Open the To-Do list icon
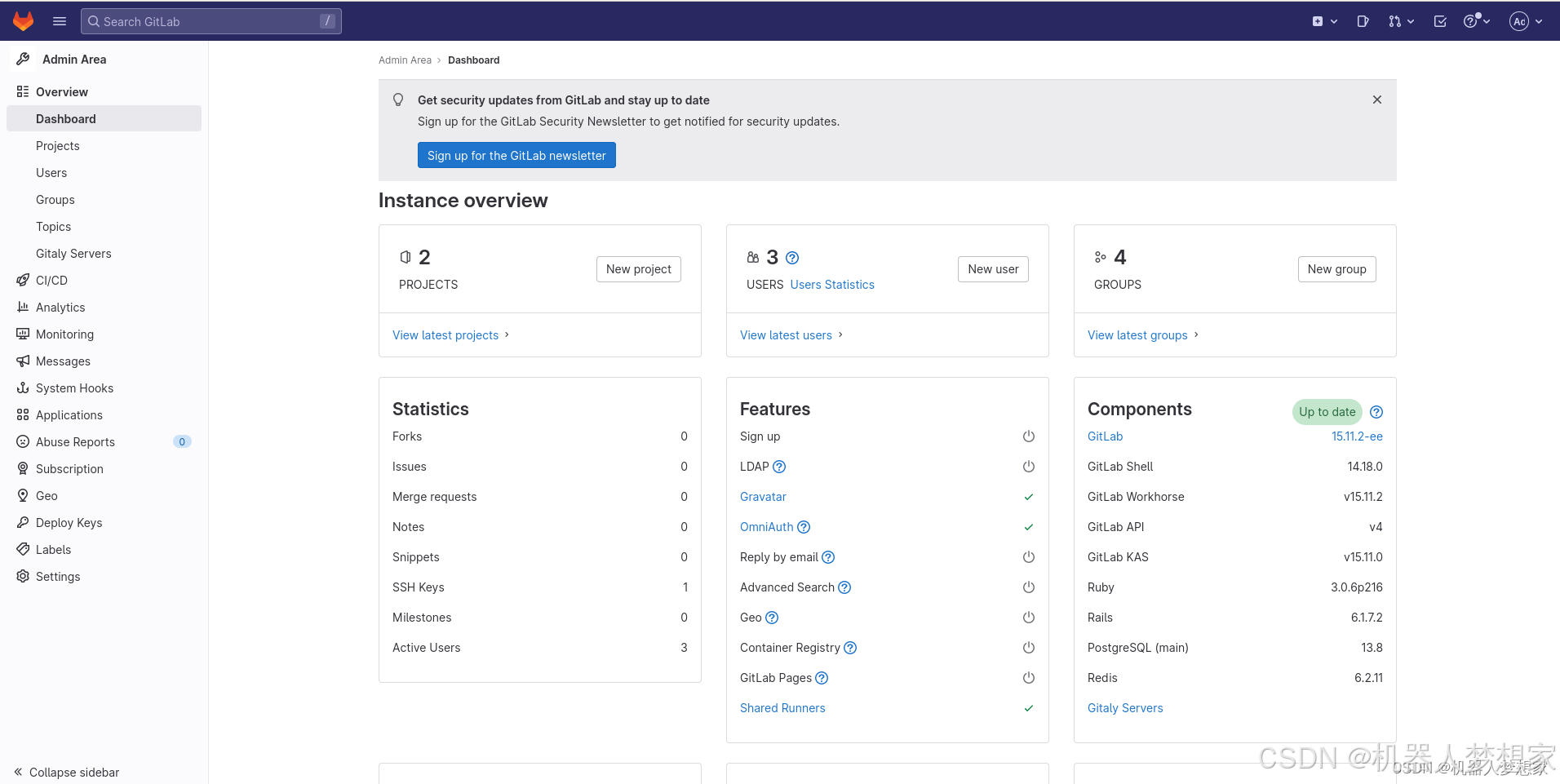 click(1440, 21)
